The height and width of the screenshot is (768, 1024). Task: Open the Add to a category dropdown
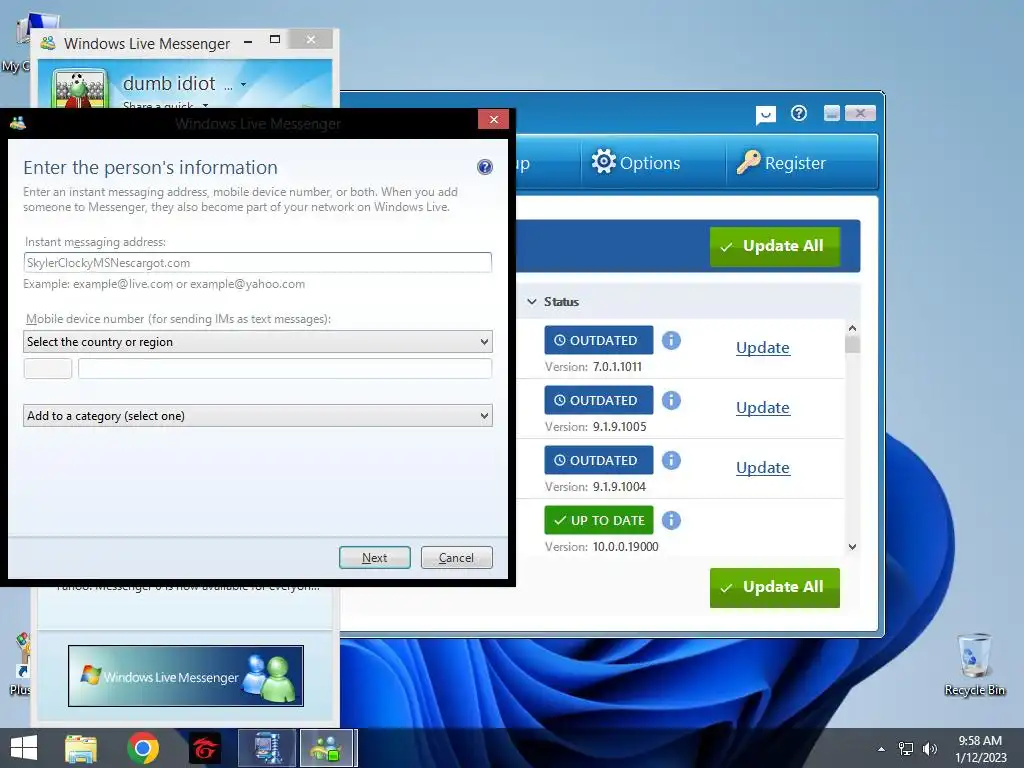click(257, 416)
